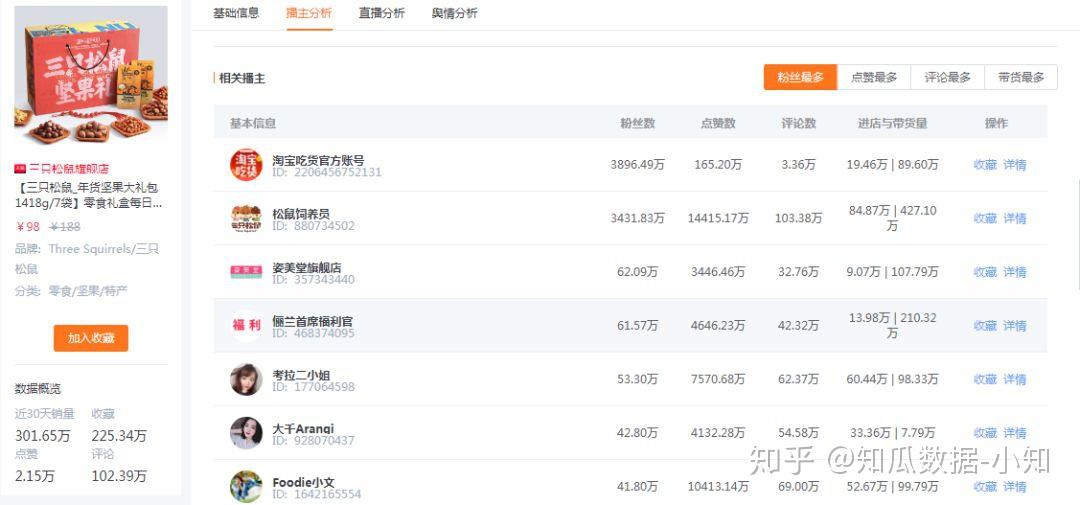Click the 三只松鼠 gift box product image
This screenshot has height=505, width=1080.
click(91, 78)
